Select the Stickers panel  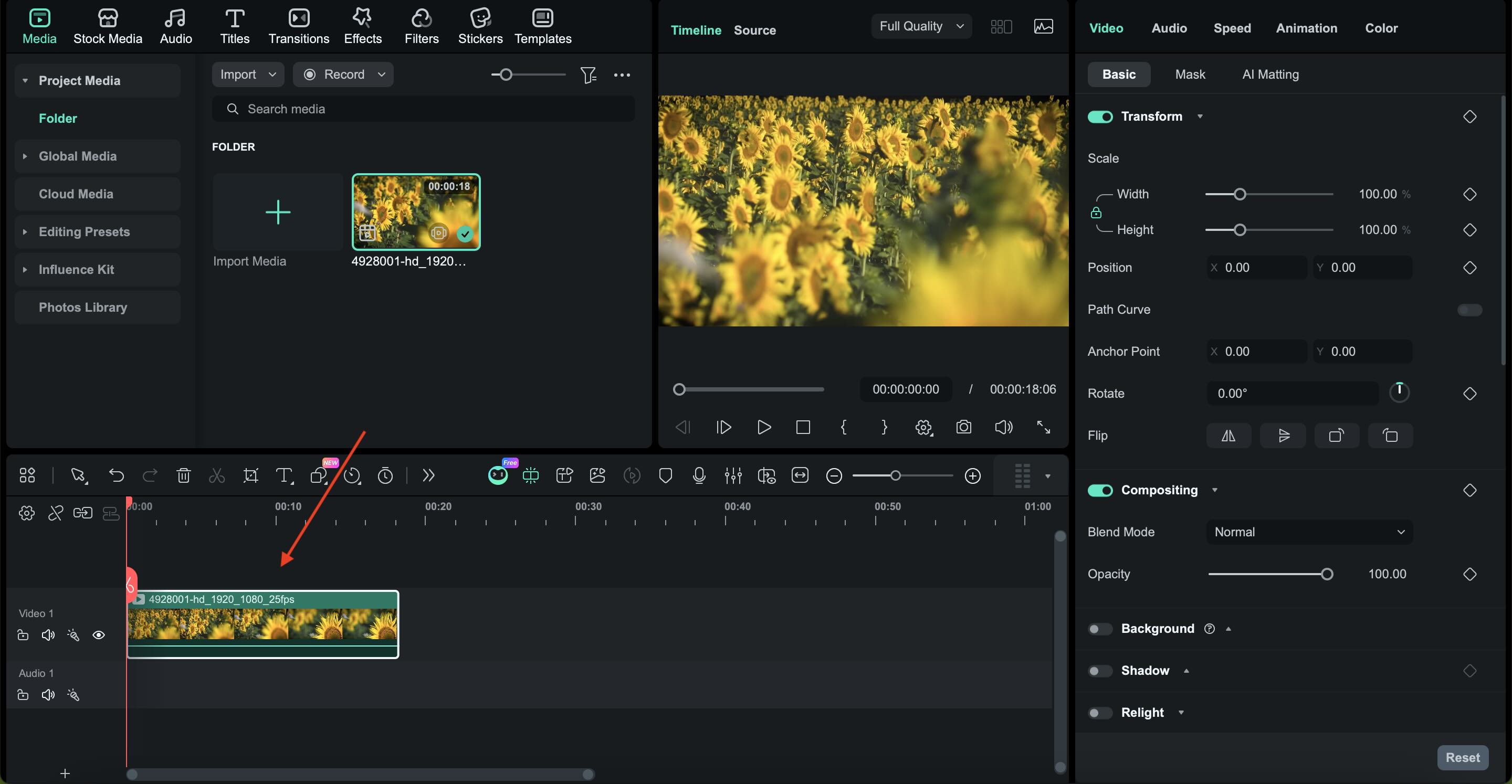480,26
